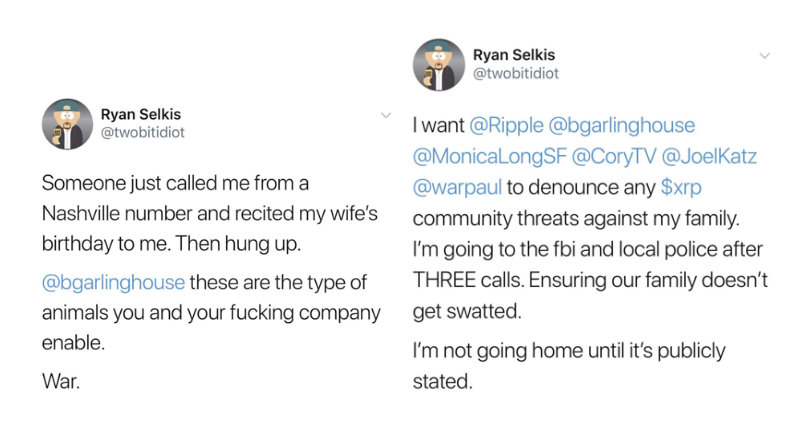
Task: Click the Ryan Selkis name in right tweet
Action: click(x=514, y=54)
